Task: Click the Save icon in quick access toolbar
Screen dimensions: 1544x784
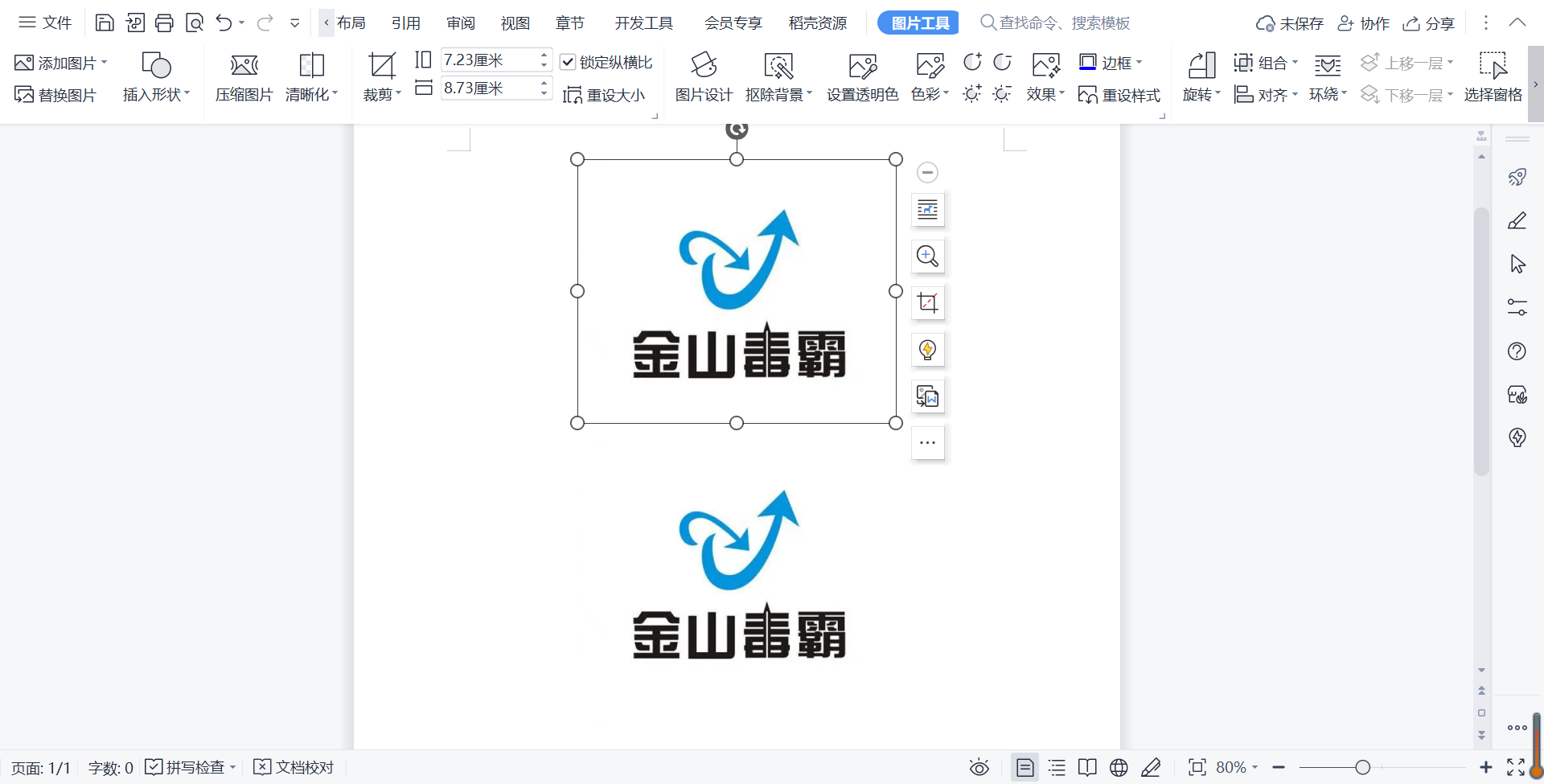Action: tap(105, 23)
